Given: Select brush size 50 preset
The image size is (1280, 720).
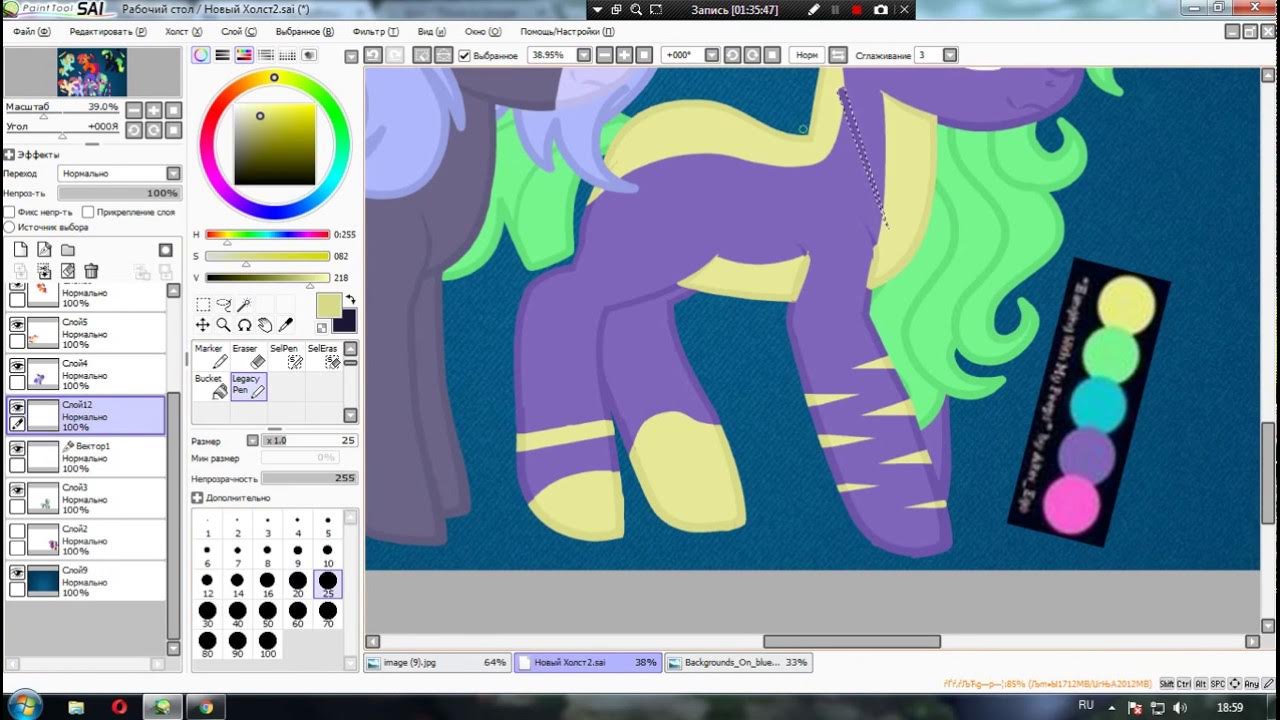Looking at the screenshot, I should [267, 615].
